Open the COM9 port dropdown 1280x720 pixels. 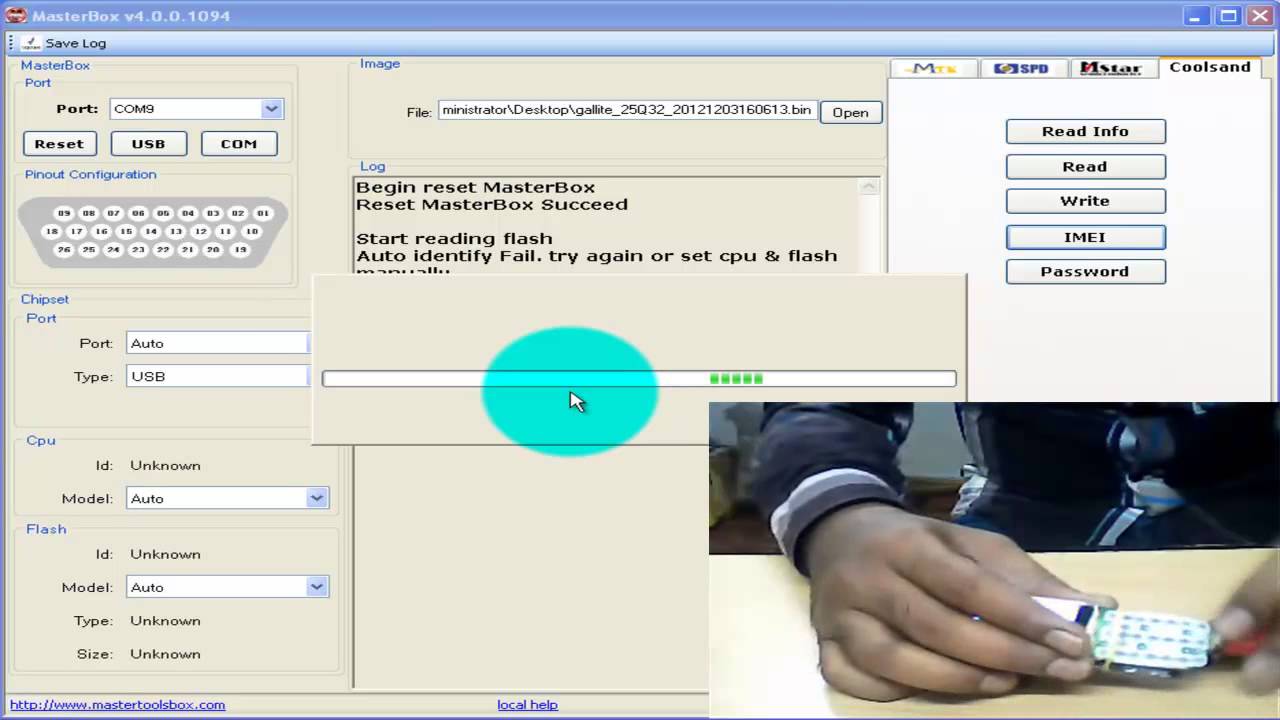click(x=271, y=109)
